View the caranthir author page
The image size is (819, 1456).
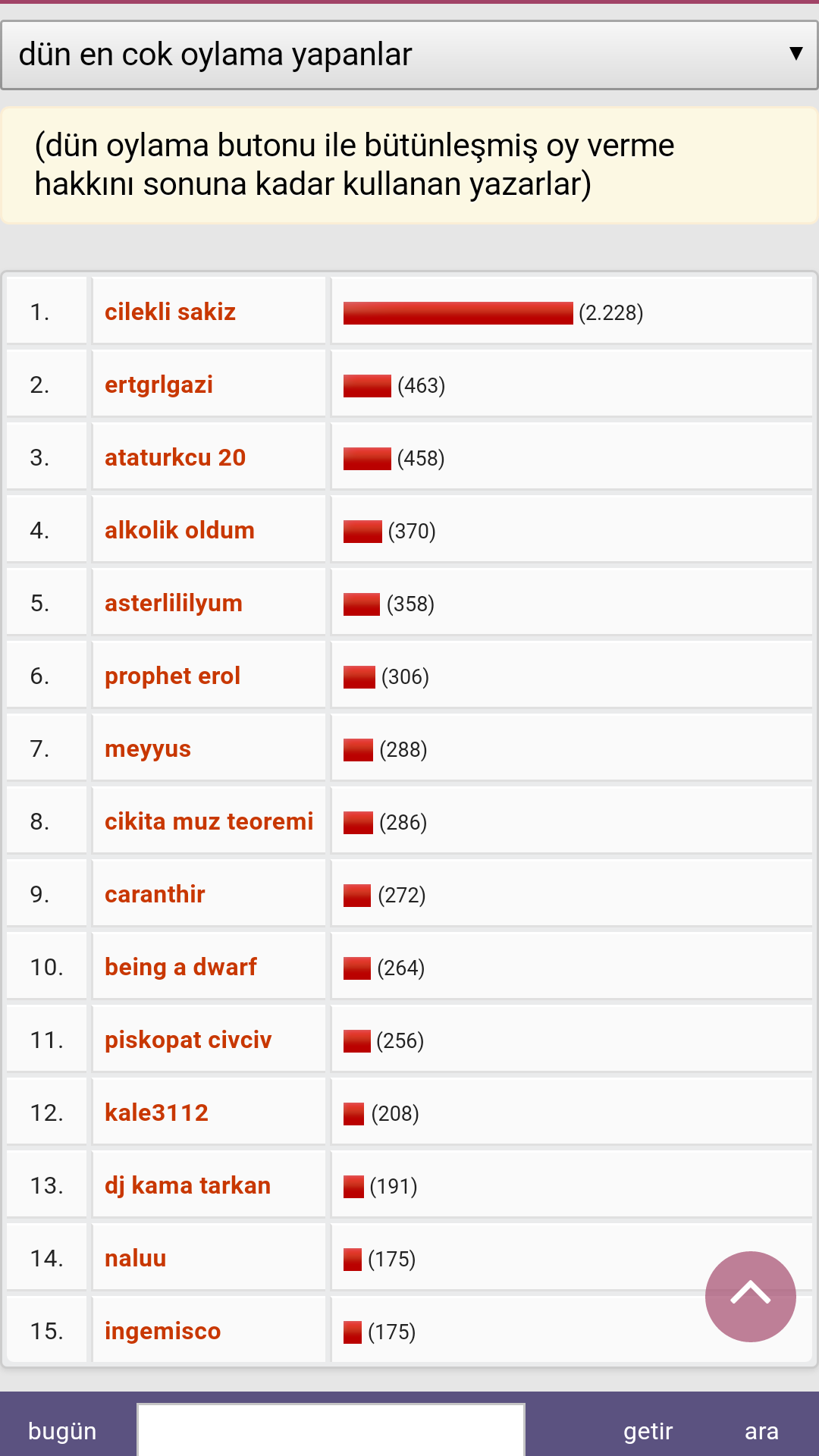tap(155, 894)
